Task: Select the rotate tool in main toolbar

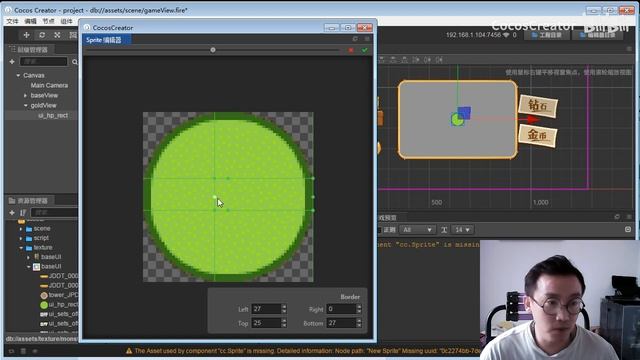Action: 42,35
